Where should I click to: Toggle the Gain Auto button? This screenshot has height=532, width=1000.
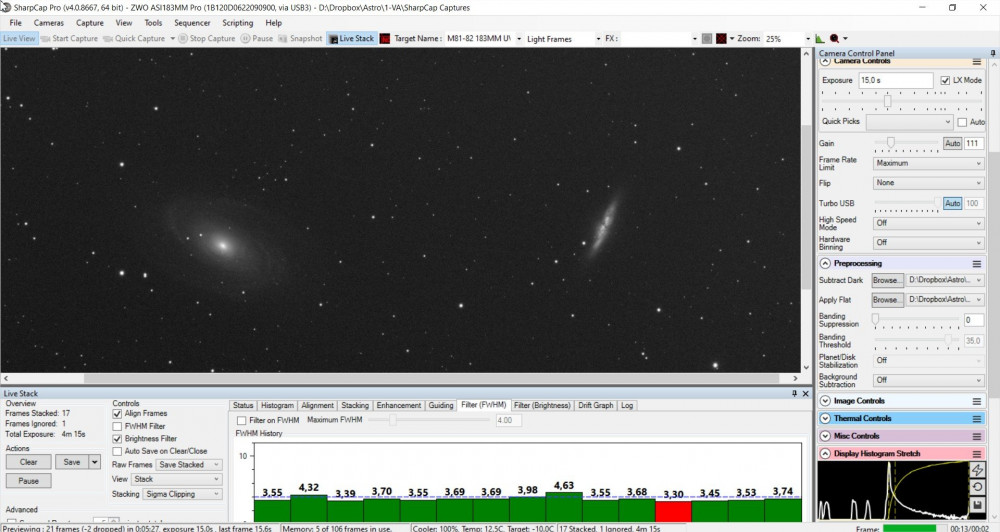pos(952,144)
